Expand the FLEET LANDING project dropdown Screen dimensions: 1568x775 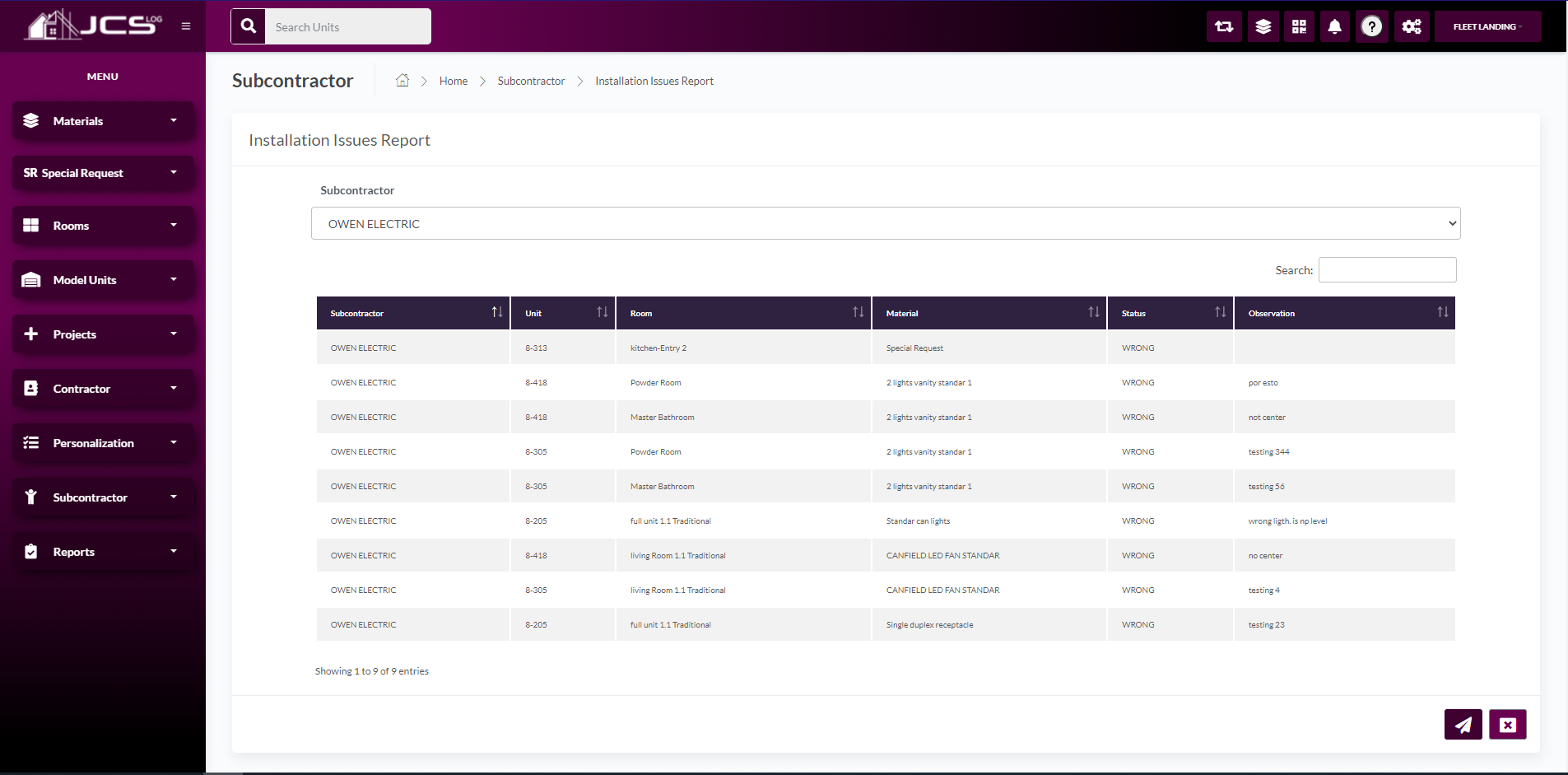[1487, 27]
